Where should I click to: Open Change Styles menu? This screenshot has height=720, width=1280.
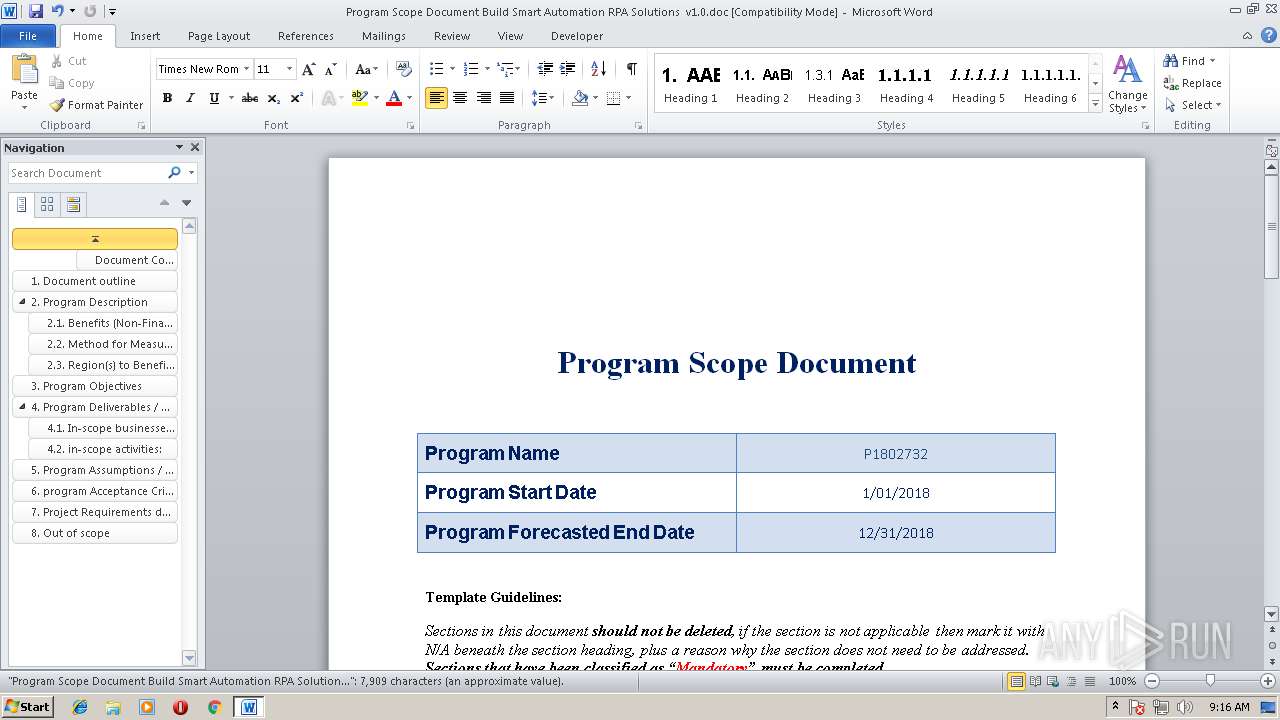[x=1127, y=84]
